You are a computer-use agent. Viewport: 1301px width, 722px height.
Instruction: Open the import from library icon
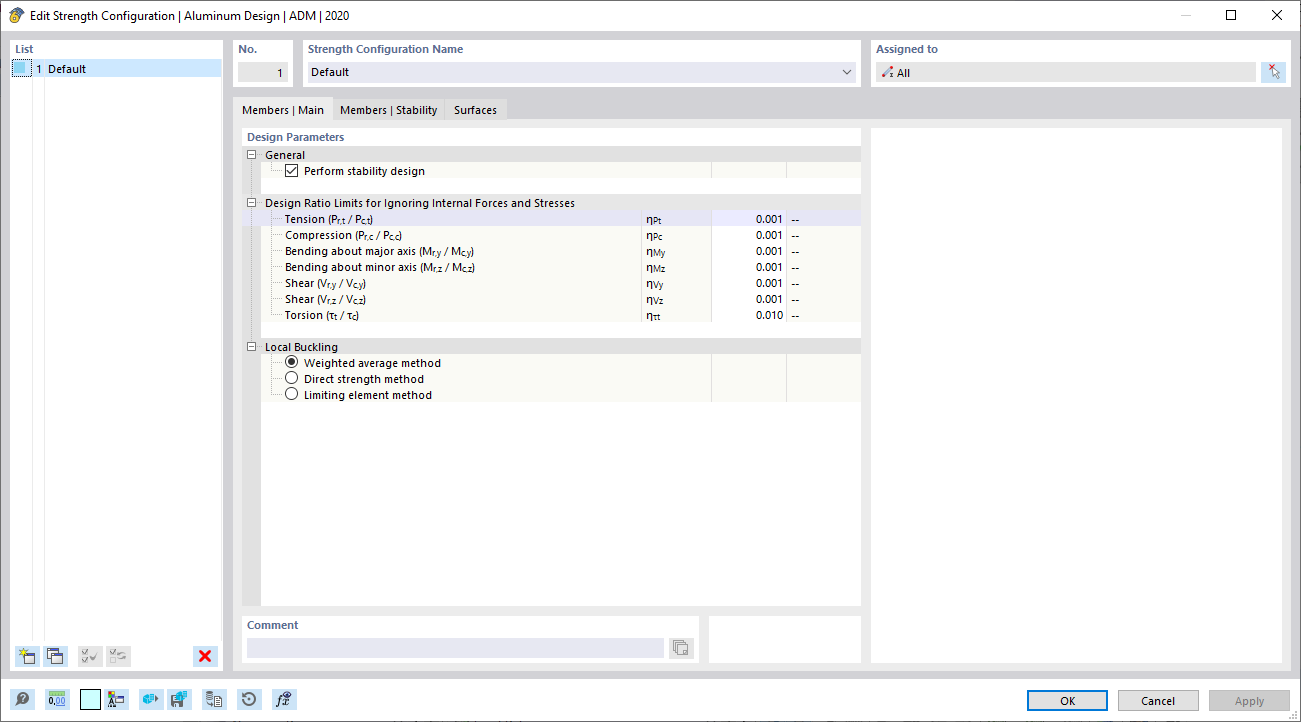tap(214, 699)
